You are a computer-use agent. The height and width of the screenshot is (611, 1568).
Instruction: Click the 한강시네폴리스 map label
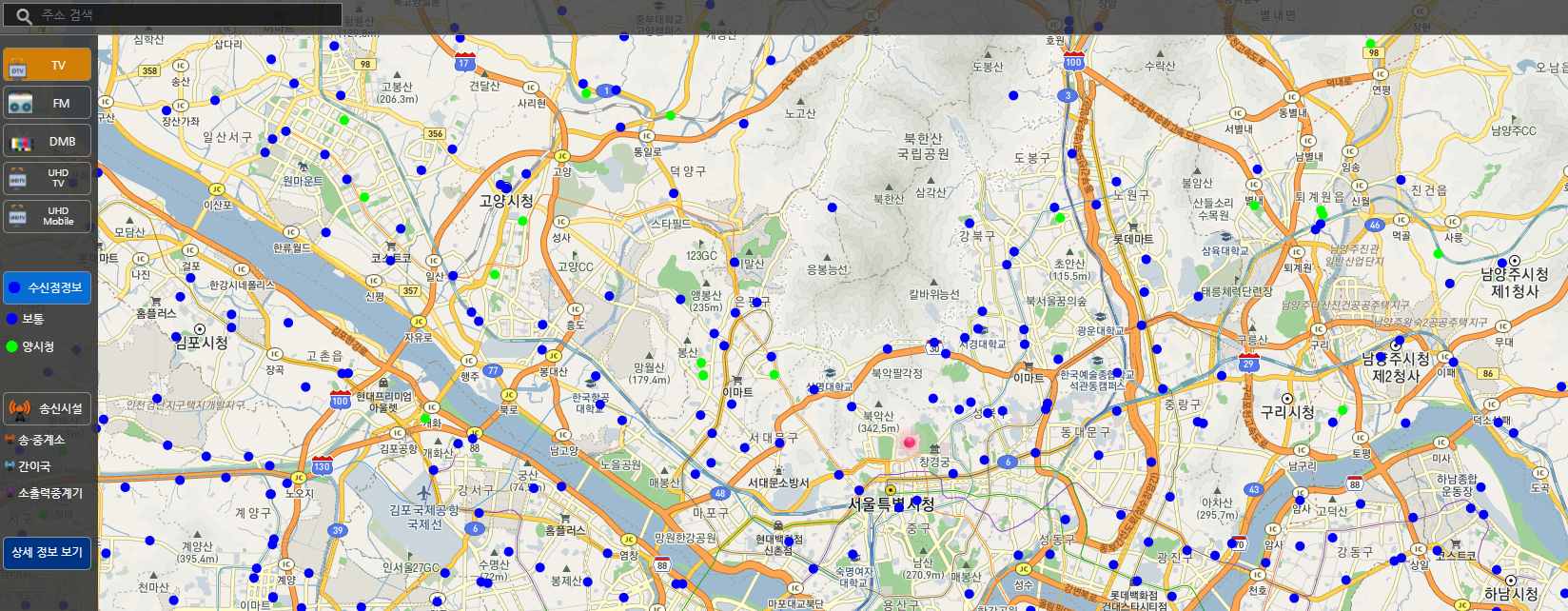[242, 285]
